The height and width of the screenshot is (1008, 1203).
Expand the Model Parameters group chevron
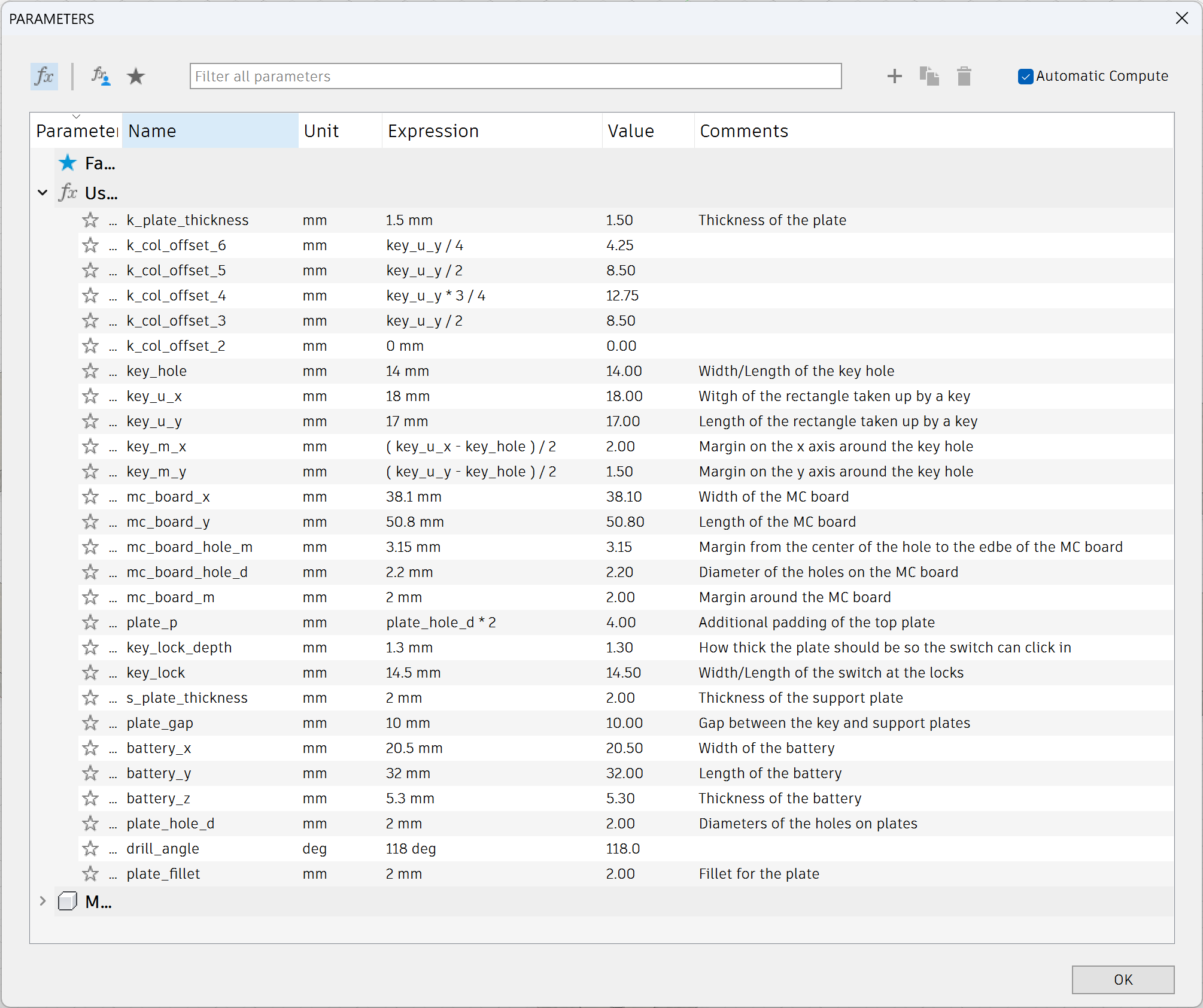(x=42, y=901)
